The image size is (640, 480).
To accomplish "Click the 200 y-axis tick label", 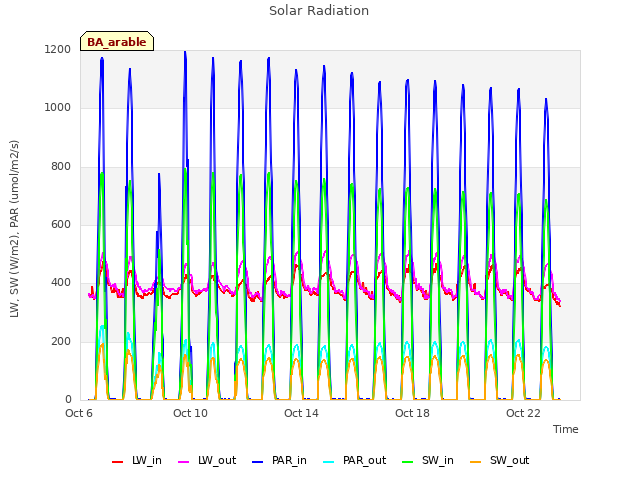I will 61,342.
